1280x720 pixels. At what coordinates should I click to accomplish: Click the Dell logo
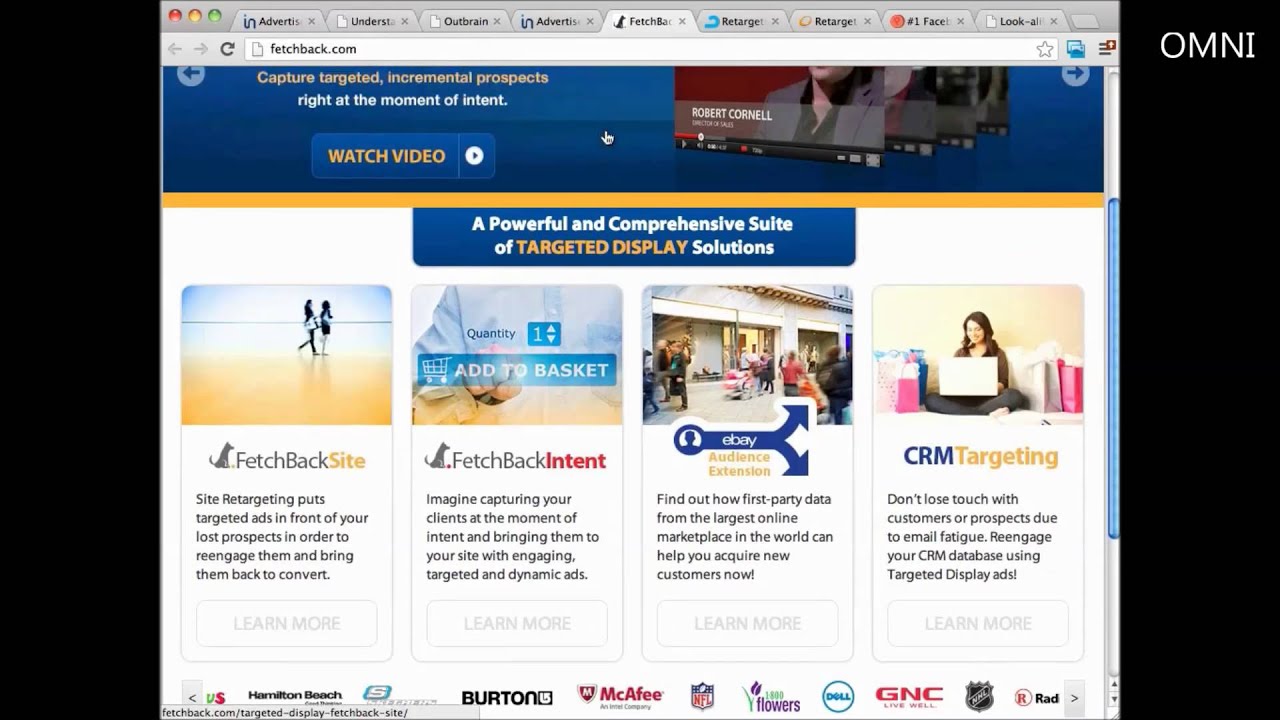click(x=838, y=697)
